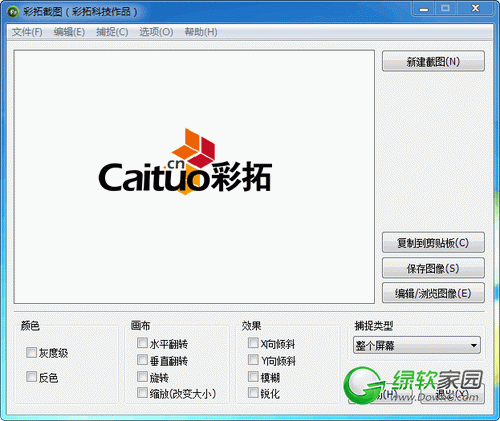Check the X向倾斜 option
Image resolution: width=500 pixels, height=421 pixels.
tap(253, 343)
